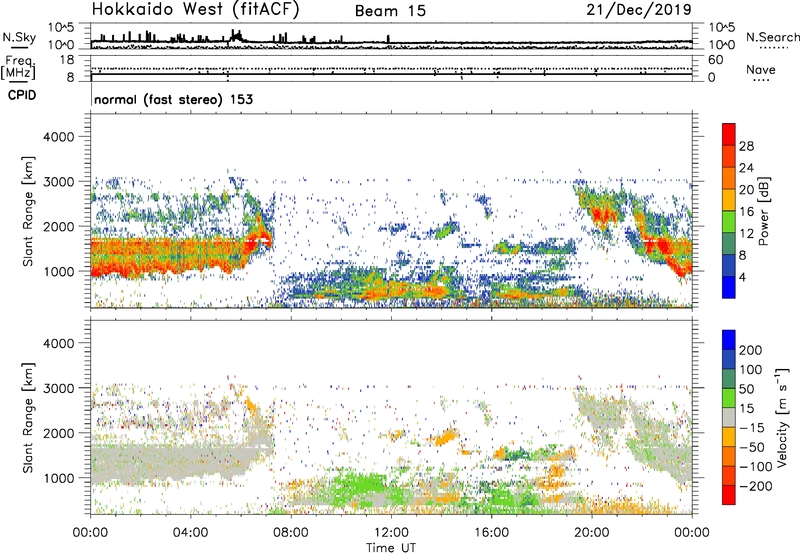Click the 'Freq. [MHz]' axis label
Viewport: 800px width, 554px height.
pyautogui.click(x=18, y=68)
